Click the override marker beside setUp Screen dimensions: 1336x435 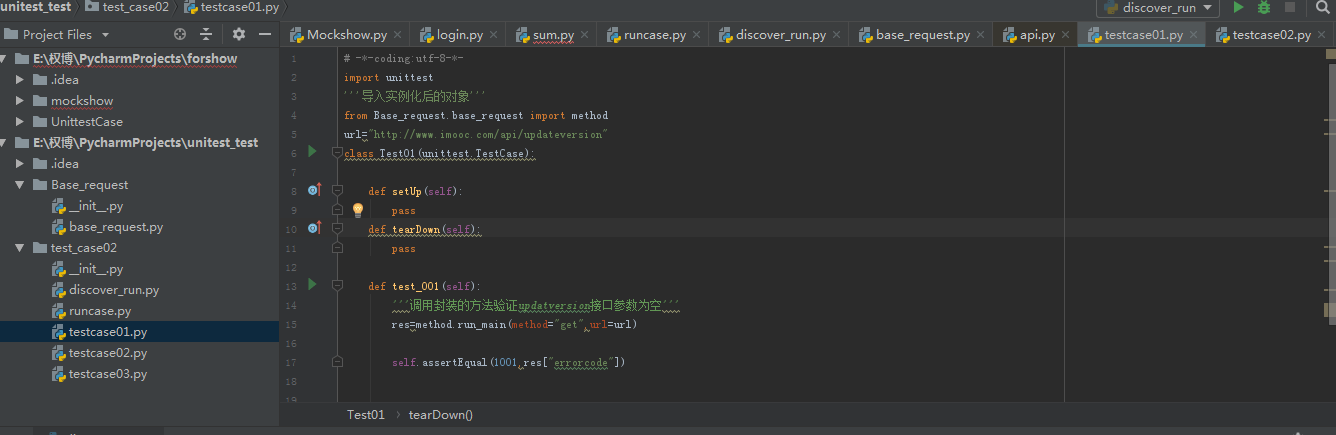click(x=314, y=189)
